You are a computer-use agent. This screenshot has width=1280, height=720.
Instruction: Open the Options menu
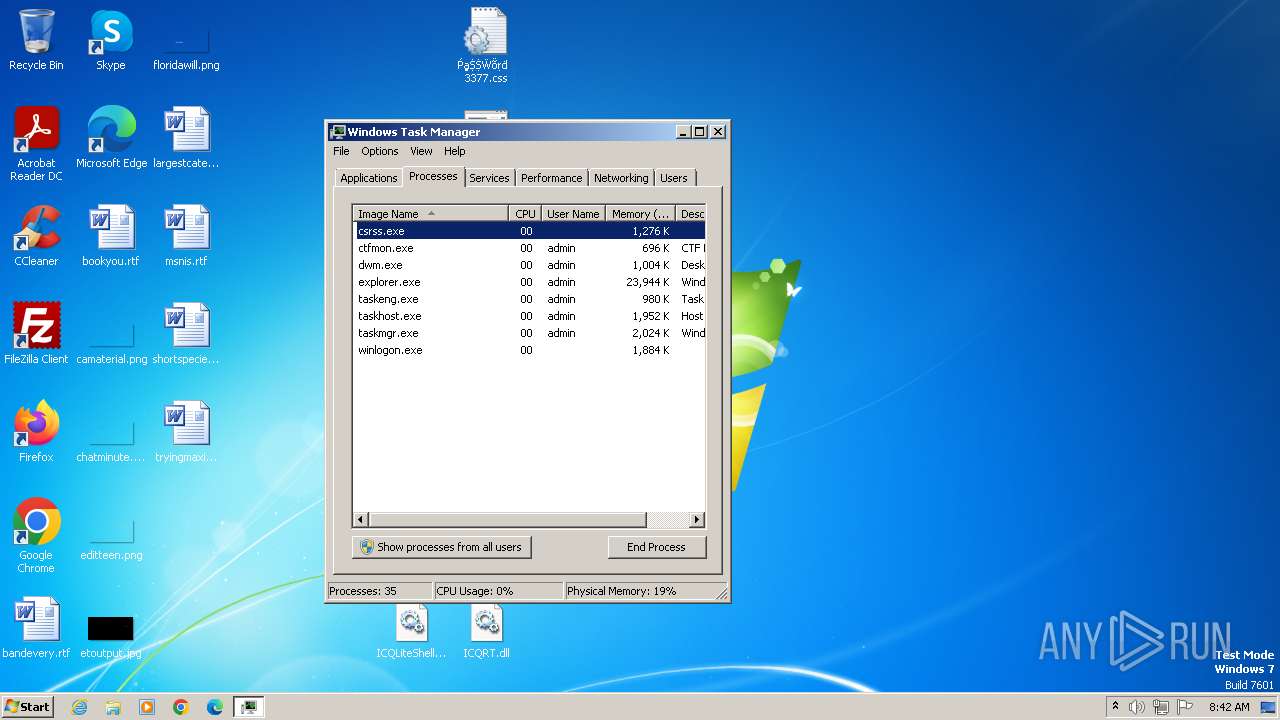[x=380, y=151]
